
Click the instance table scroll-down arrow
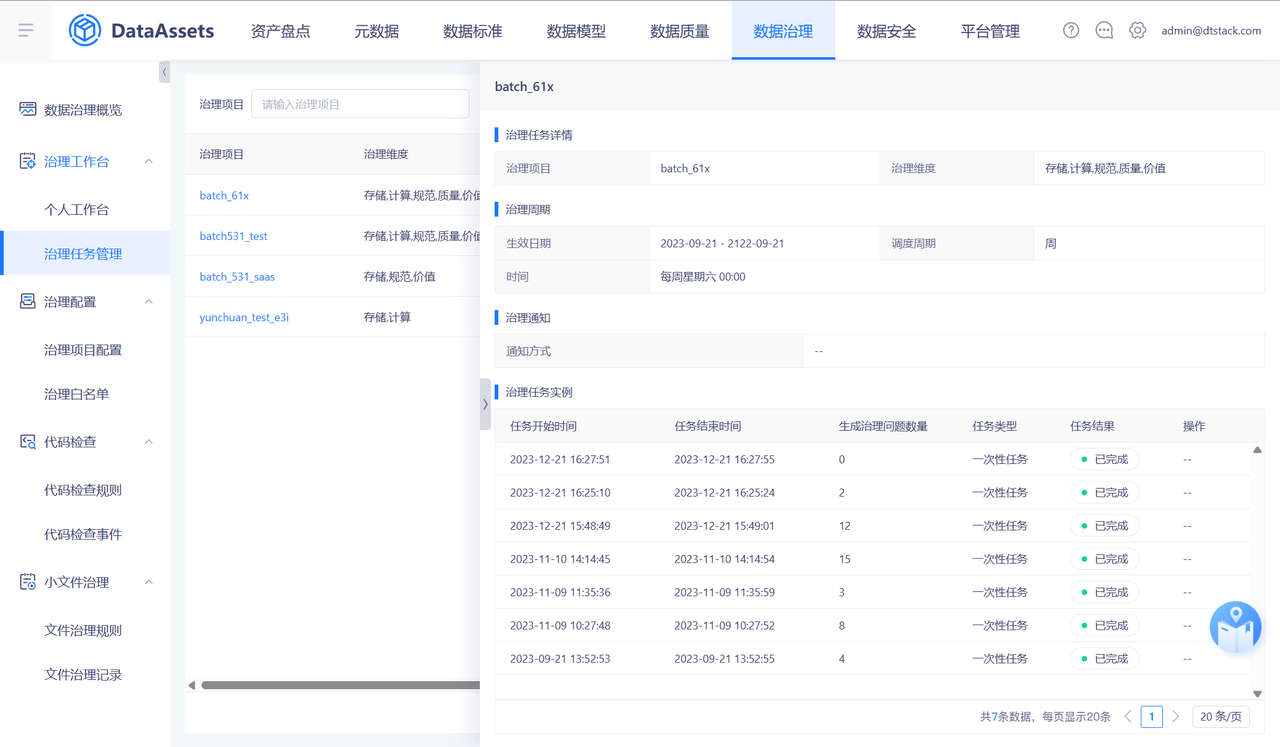[1258, 694]
